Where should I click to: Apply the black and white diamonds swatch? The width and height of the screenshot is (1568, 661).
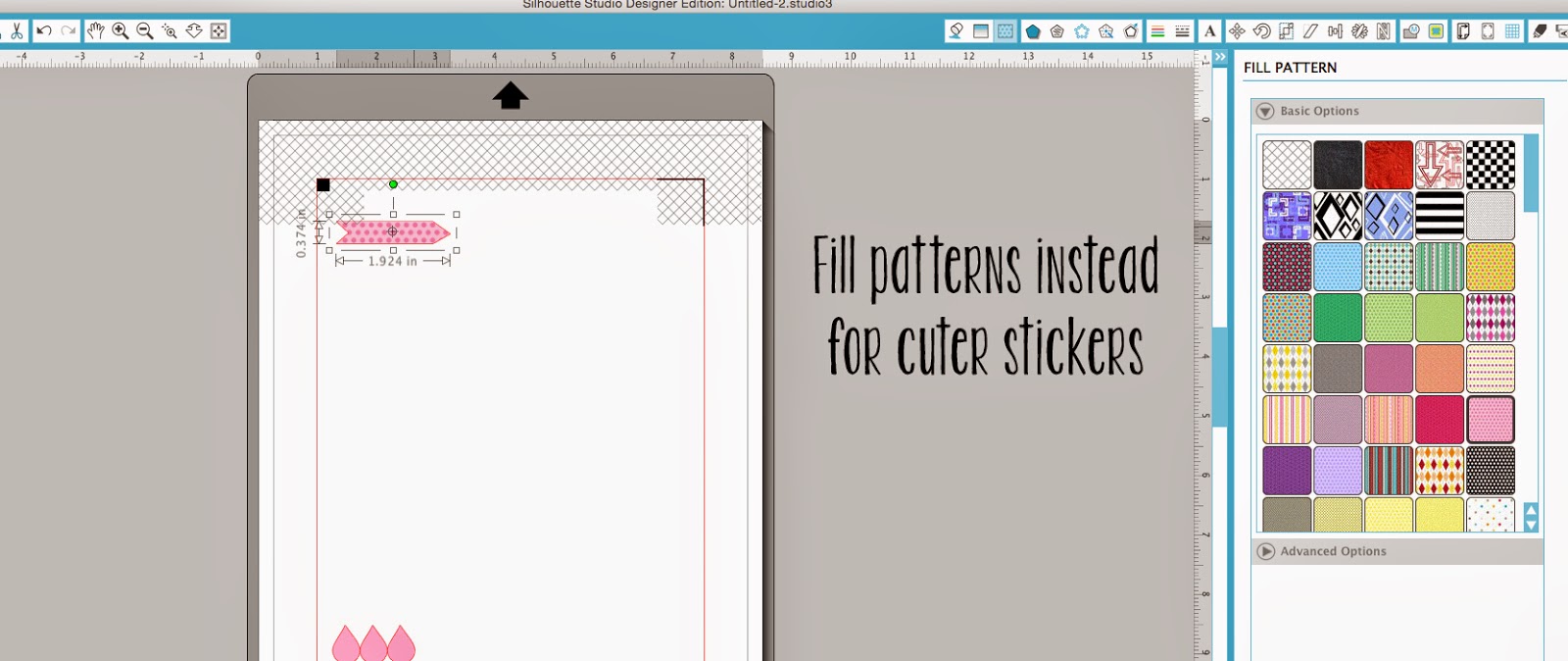pos(1338,216)
